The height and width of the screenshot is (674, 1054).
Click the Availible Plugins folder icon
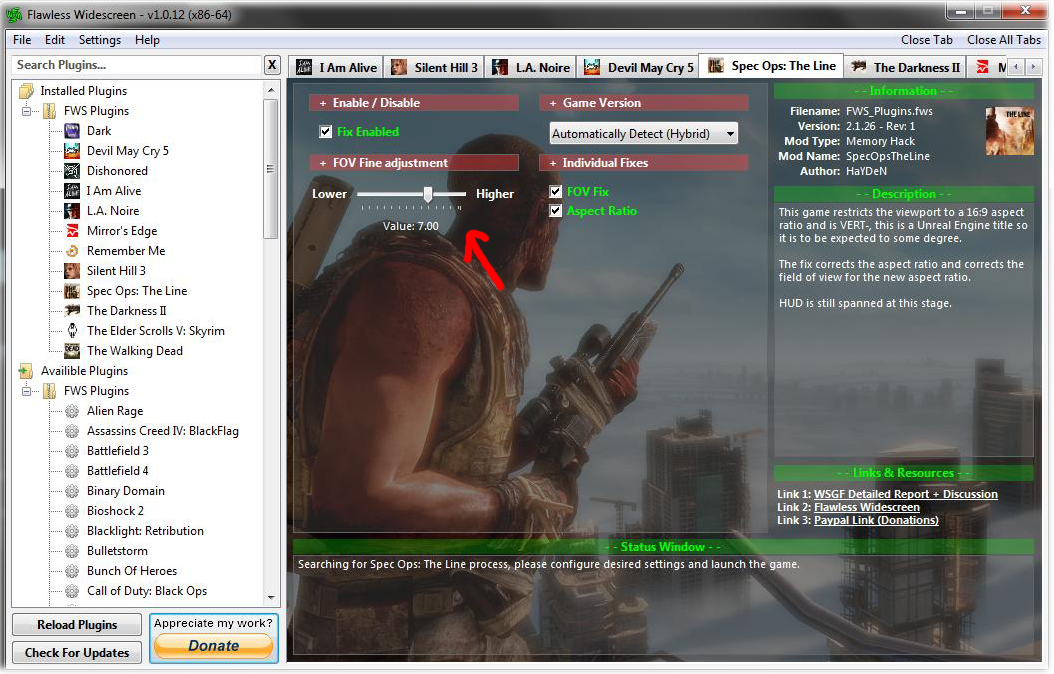point(27,371)
